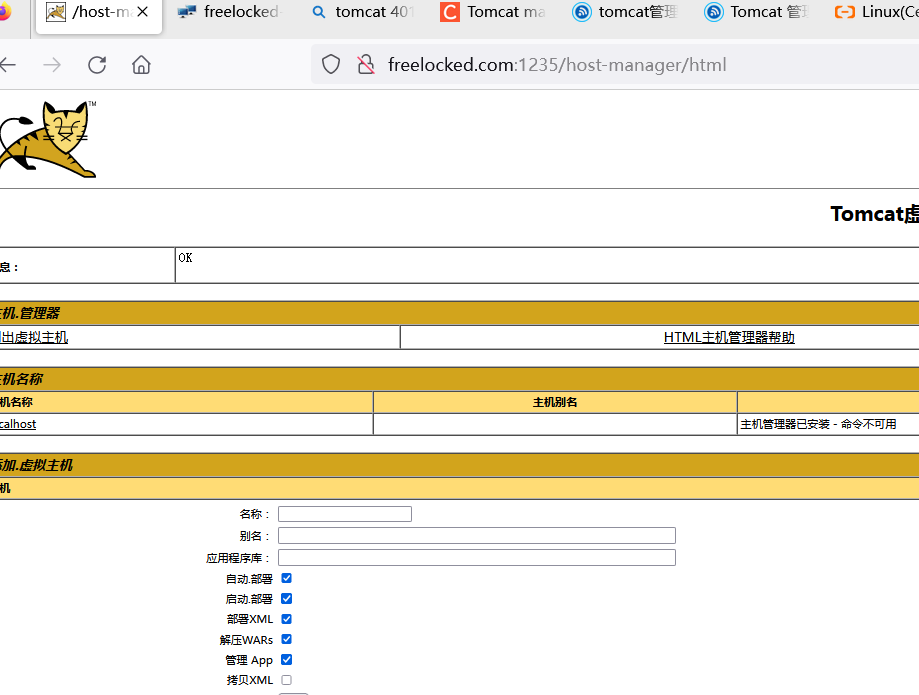Switch to the Linux(Ce tab
The width and height of the screenshot is (919, 695).
876,12
